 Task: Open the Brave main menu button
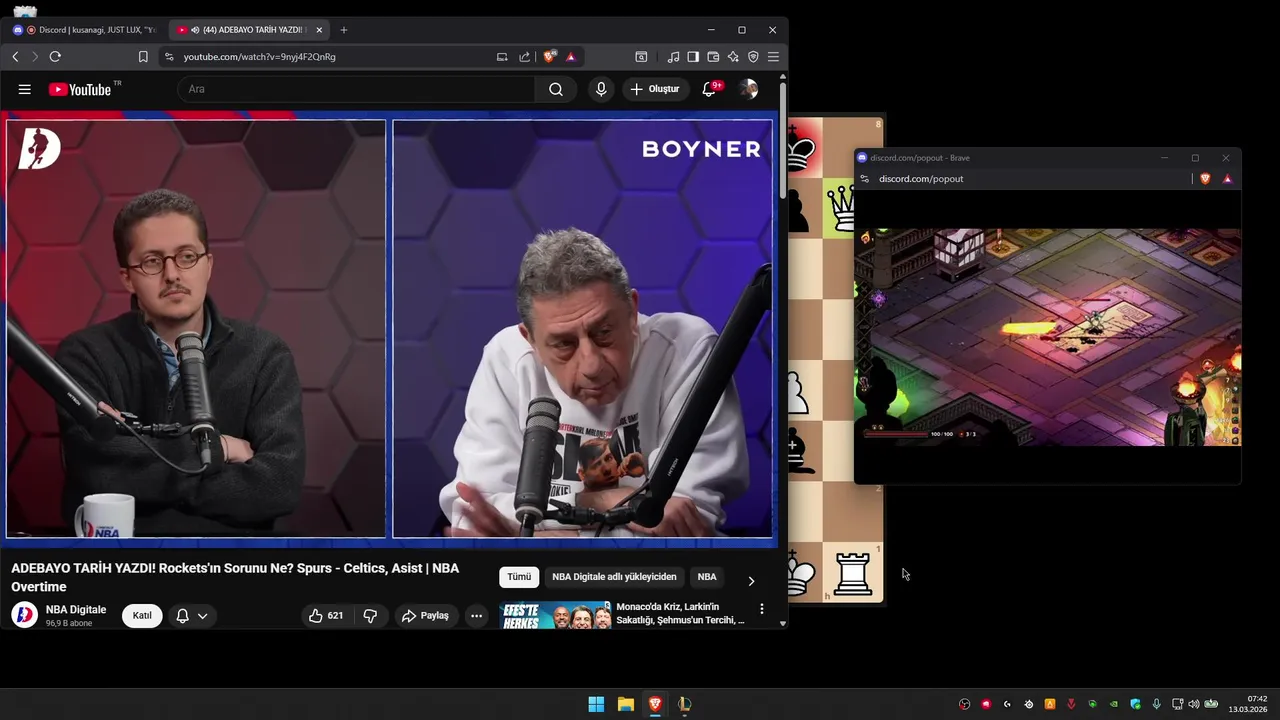773,57
